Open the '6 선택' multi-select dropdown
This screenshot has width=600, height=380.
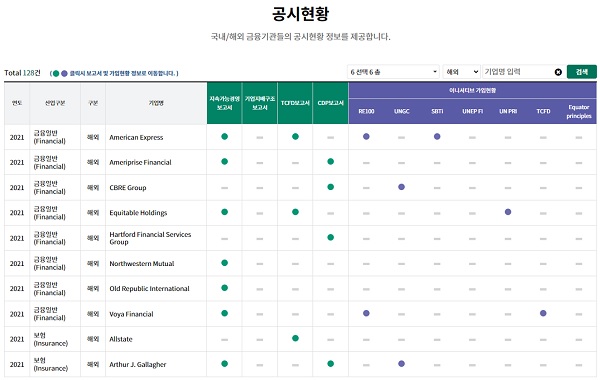coord(393,72)
